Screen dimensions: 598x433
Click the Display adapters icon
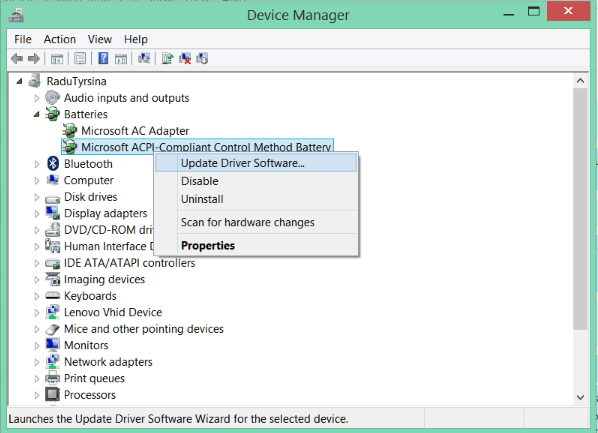tap(53, 213)
